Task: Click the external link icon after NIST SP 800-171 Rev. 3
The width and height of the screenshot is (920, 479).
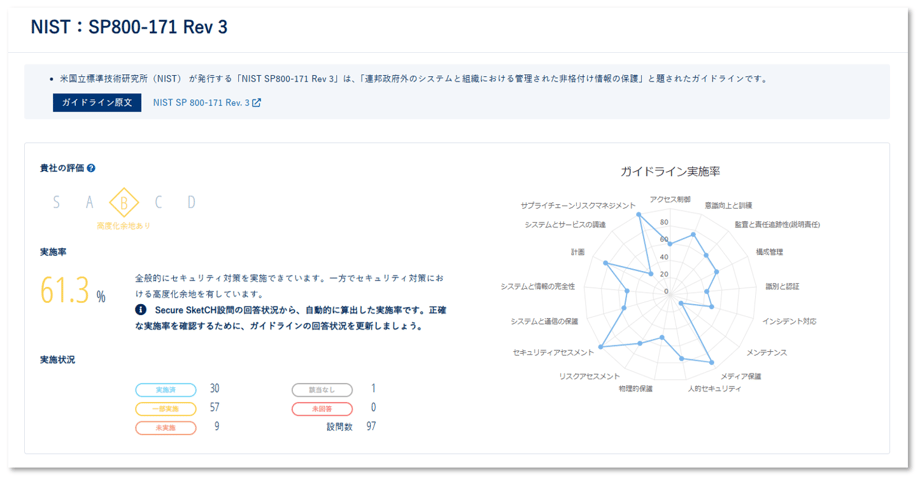Action: pos(256,103)
